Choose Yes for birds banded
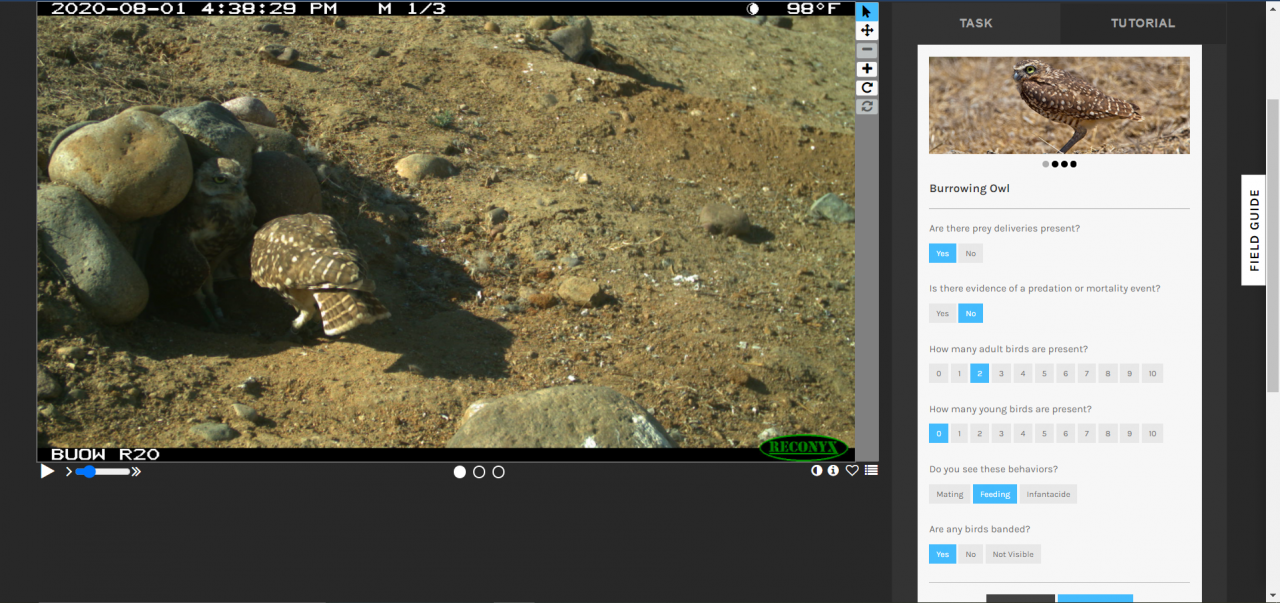The height and width of the screenshot is (603, 1280). click(942, 554)
